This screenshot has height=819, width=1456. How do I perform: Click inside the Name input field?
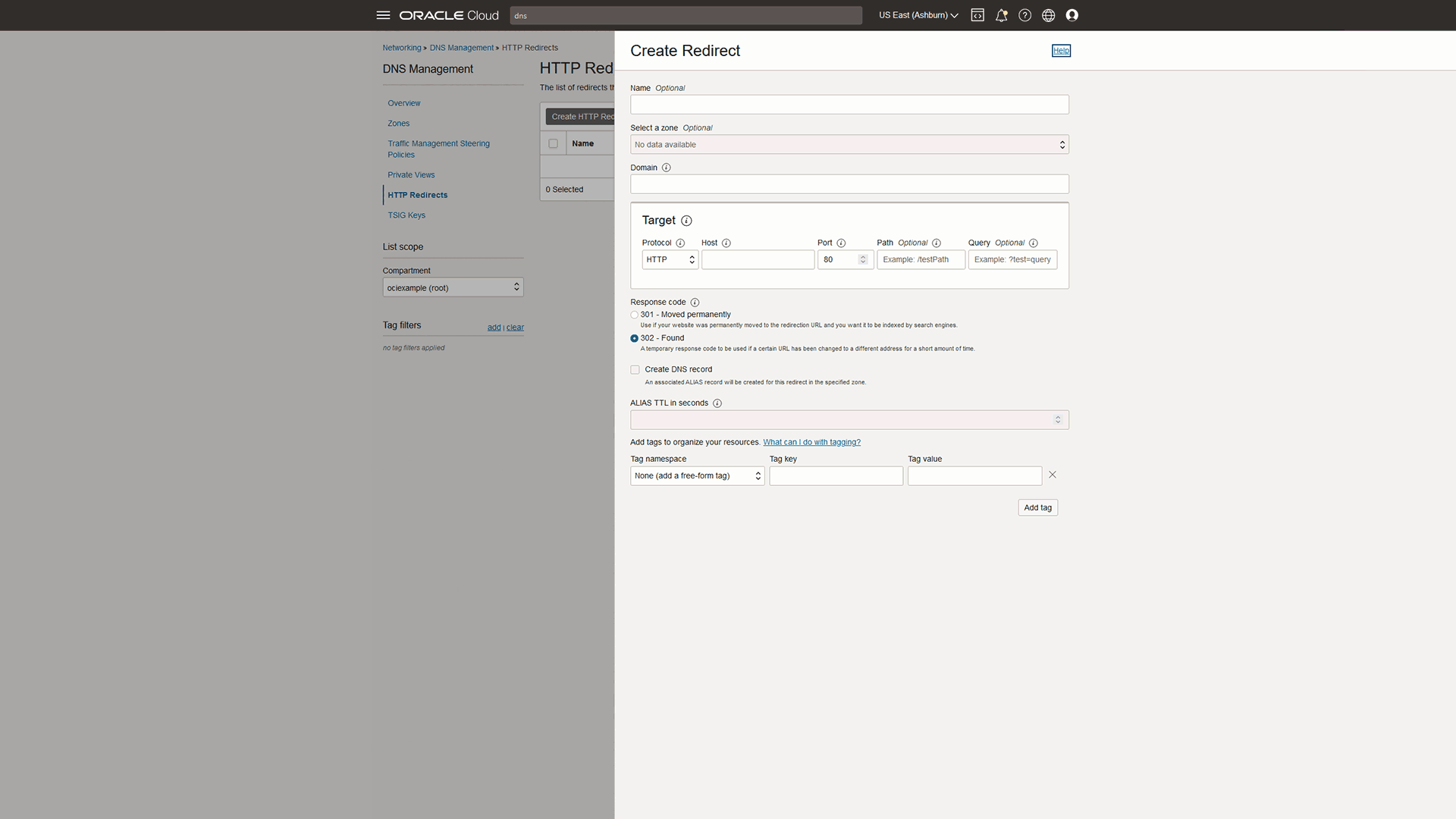[x=849, y=104]
